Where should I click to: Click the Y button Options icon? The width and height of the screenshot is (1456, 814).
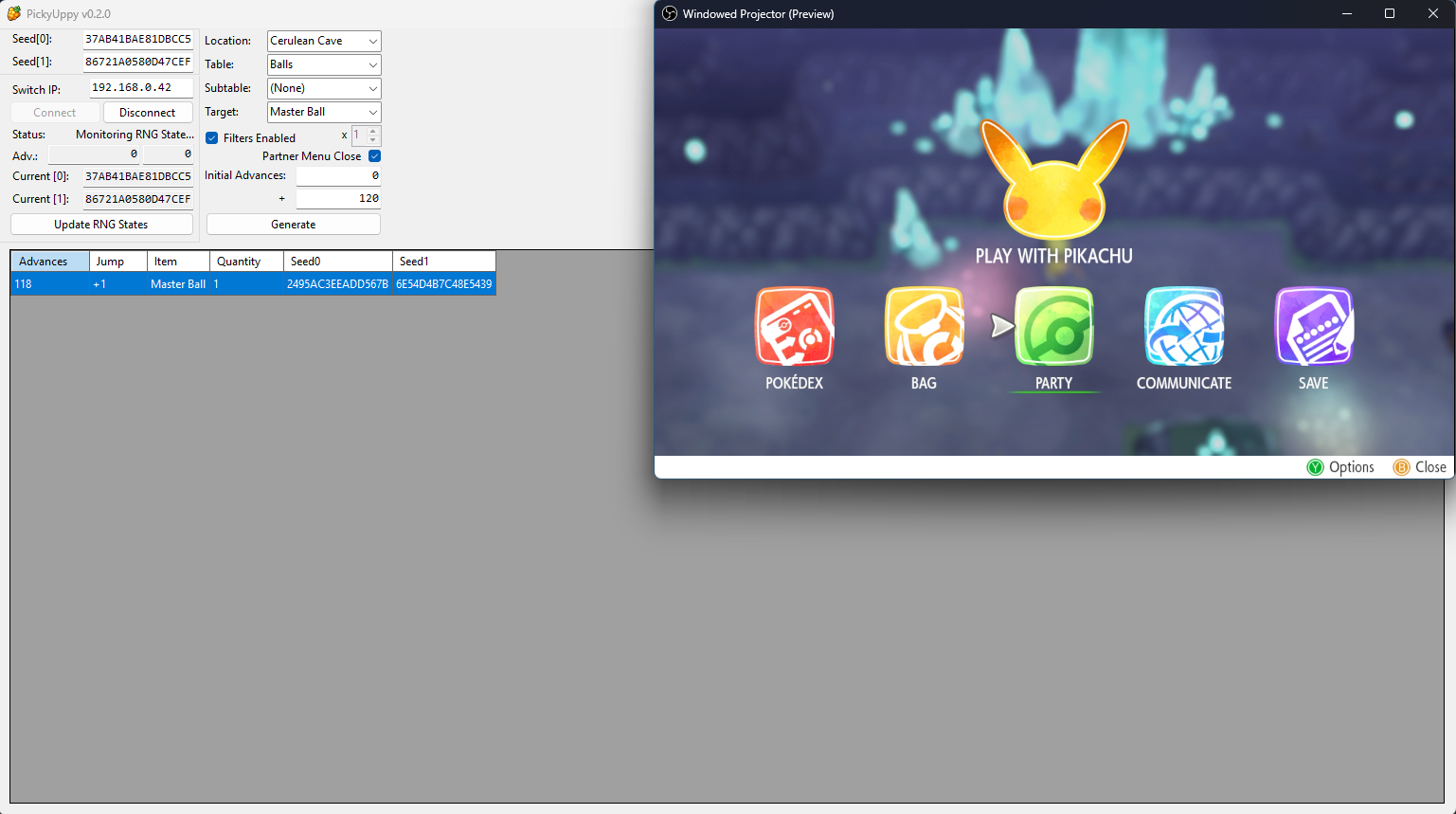tap(1315, 467)
